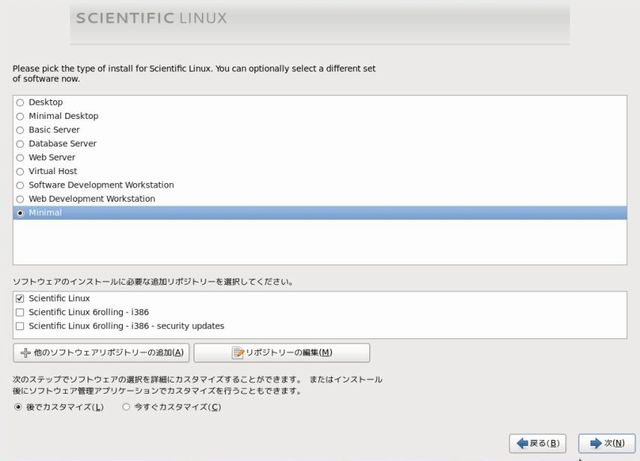Enable the 6rolling security updates repository
Viewport: 640px width, 461px height.
(21, 326)
